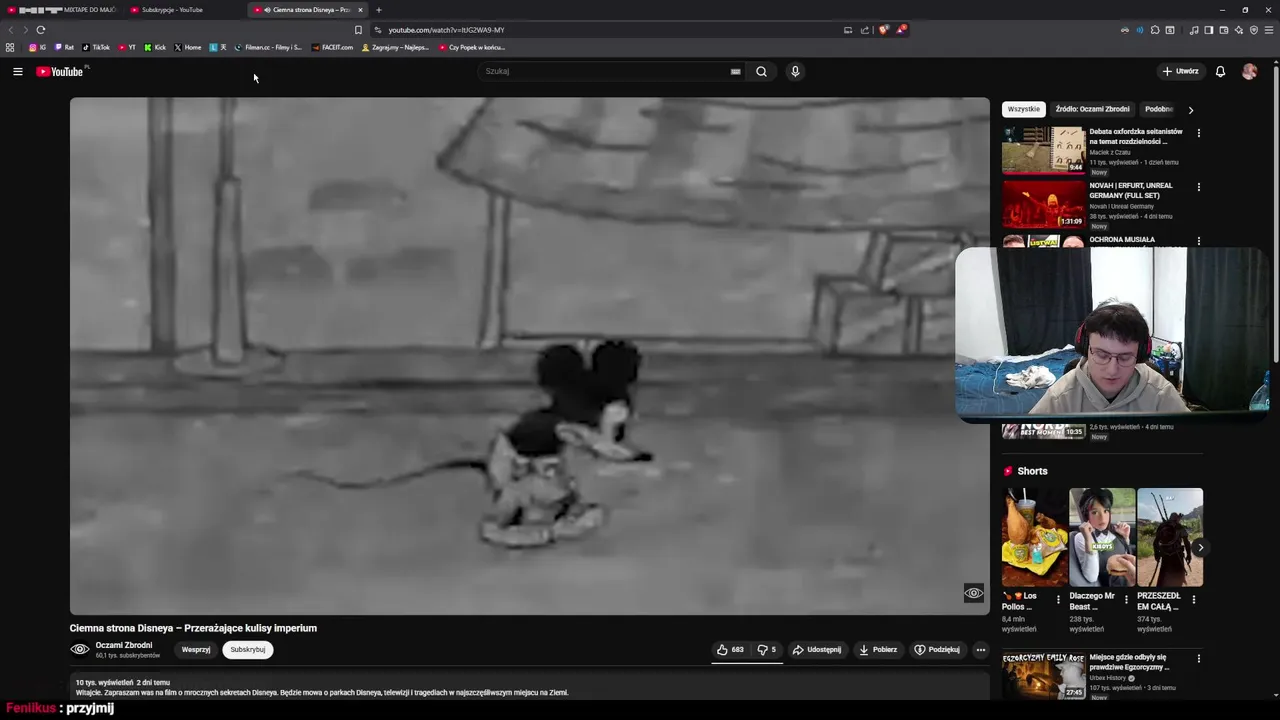
Task: Open the Oczami Zbrodni channel name link
Action: [124, 645]
